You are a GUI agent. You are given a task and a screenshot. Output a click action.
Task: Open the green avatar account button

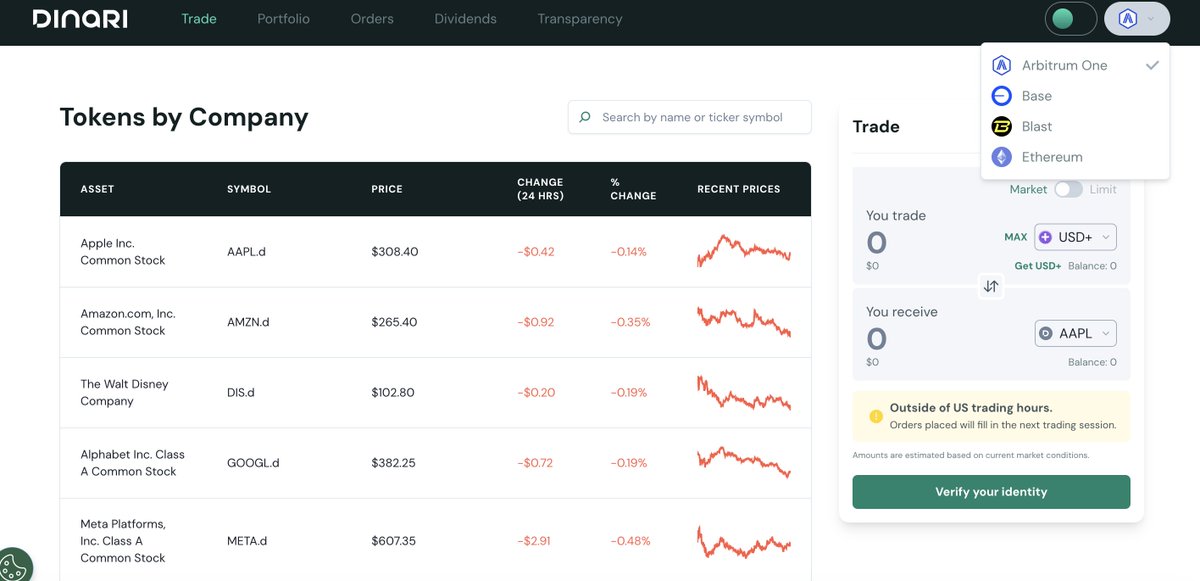pos(1071,19)
